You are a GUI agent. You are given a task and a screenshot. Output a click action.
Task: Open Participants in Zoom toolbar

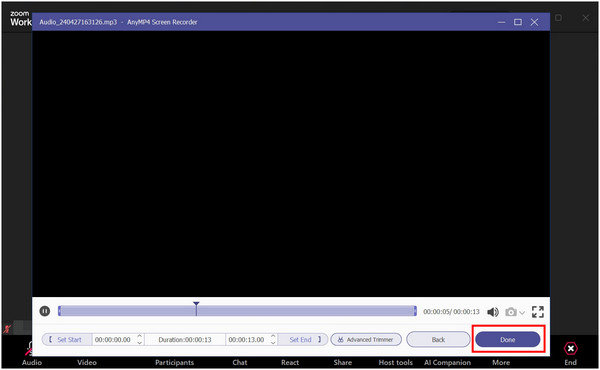pos(174,362)
